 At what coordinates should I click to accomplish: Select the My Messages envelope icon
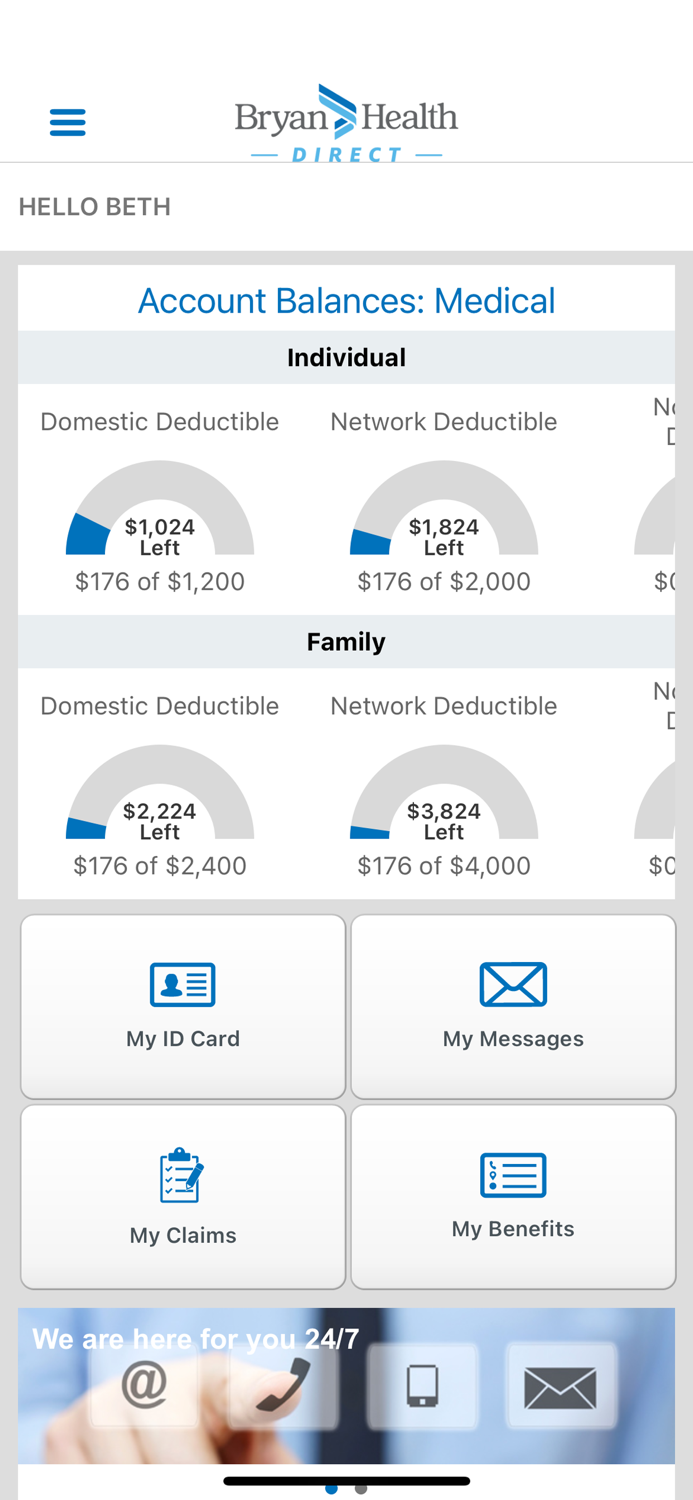pos(513,983)
